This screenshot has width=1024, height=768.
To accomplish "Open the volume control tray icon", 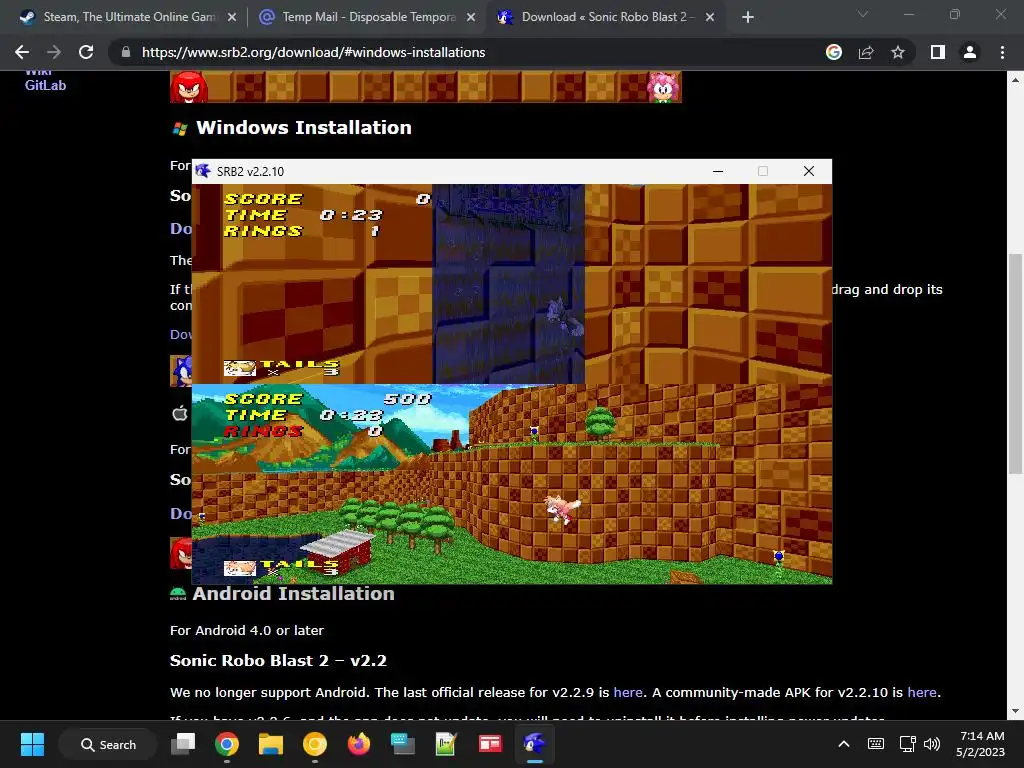I will [932, 744].
